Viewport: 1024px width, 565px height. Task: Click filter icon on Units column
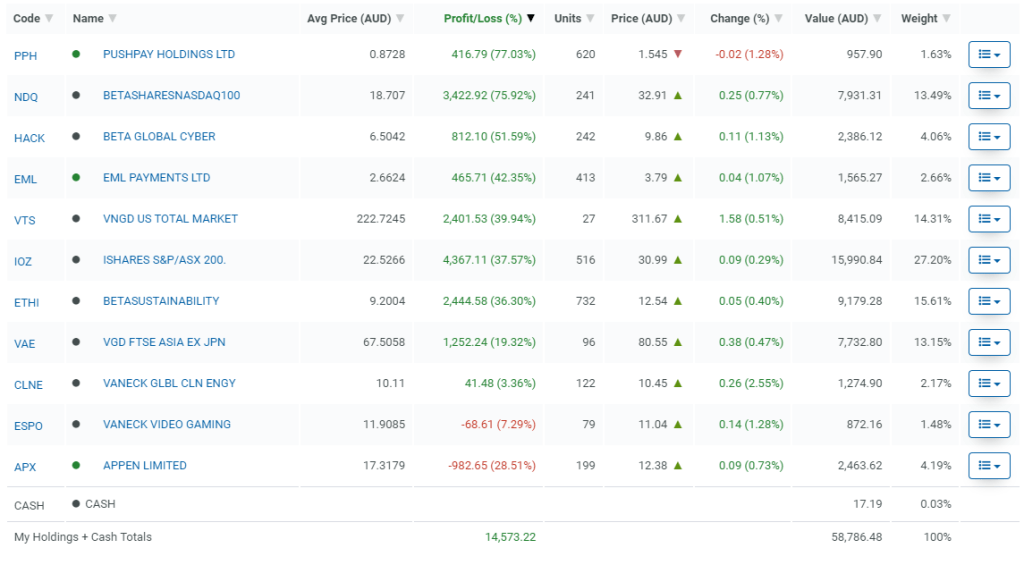[x=590, y=19]
